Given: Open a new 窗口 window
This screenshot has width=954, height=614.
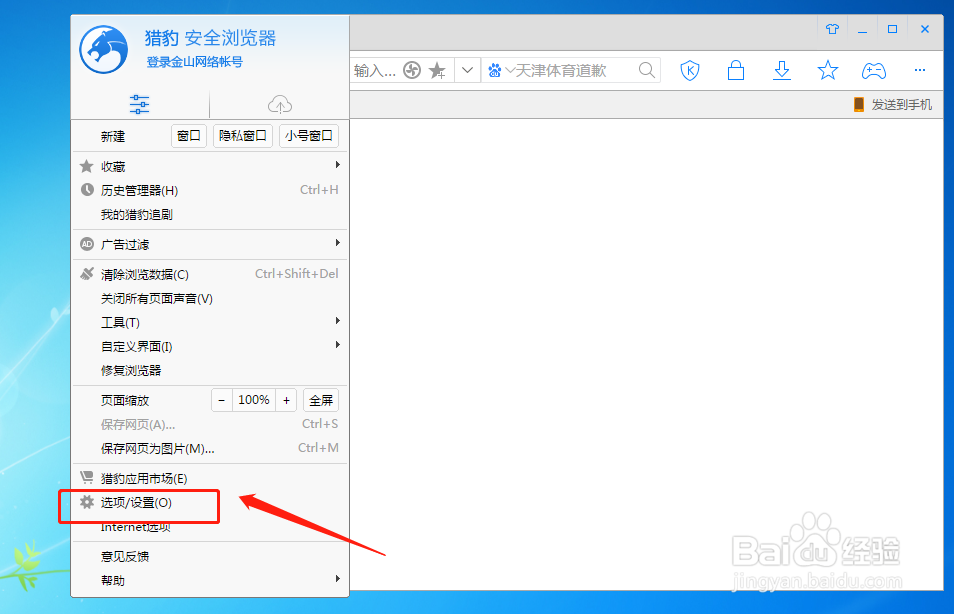Looking at the screenshot, I should pos(189,136).
